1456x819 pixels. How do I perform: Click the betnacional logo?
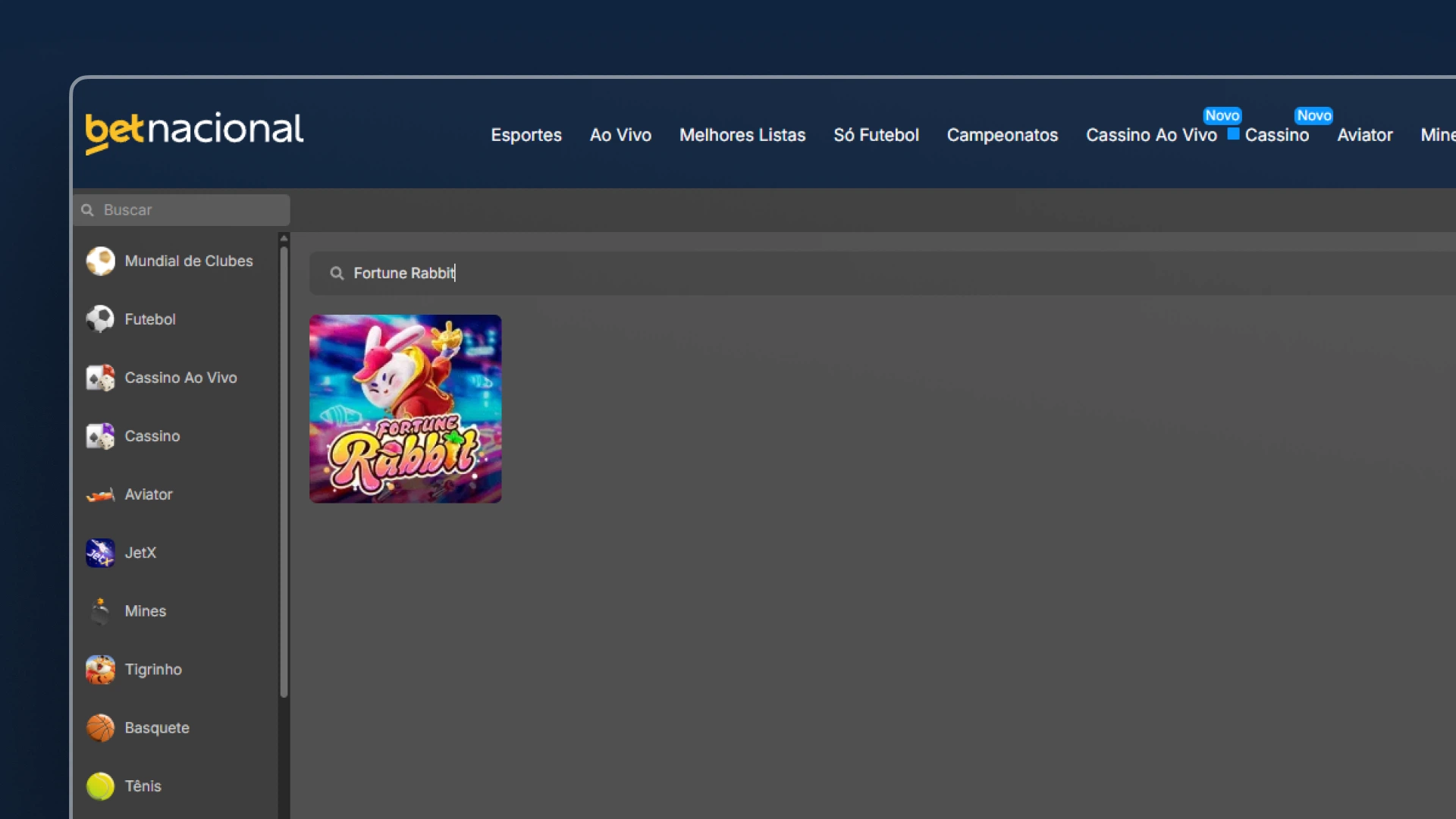194,133
